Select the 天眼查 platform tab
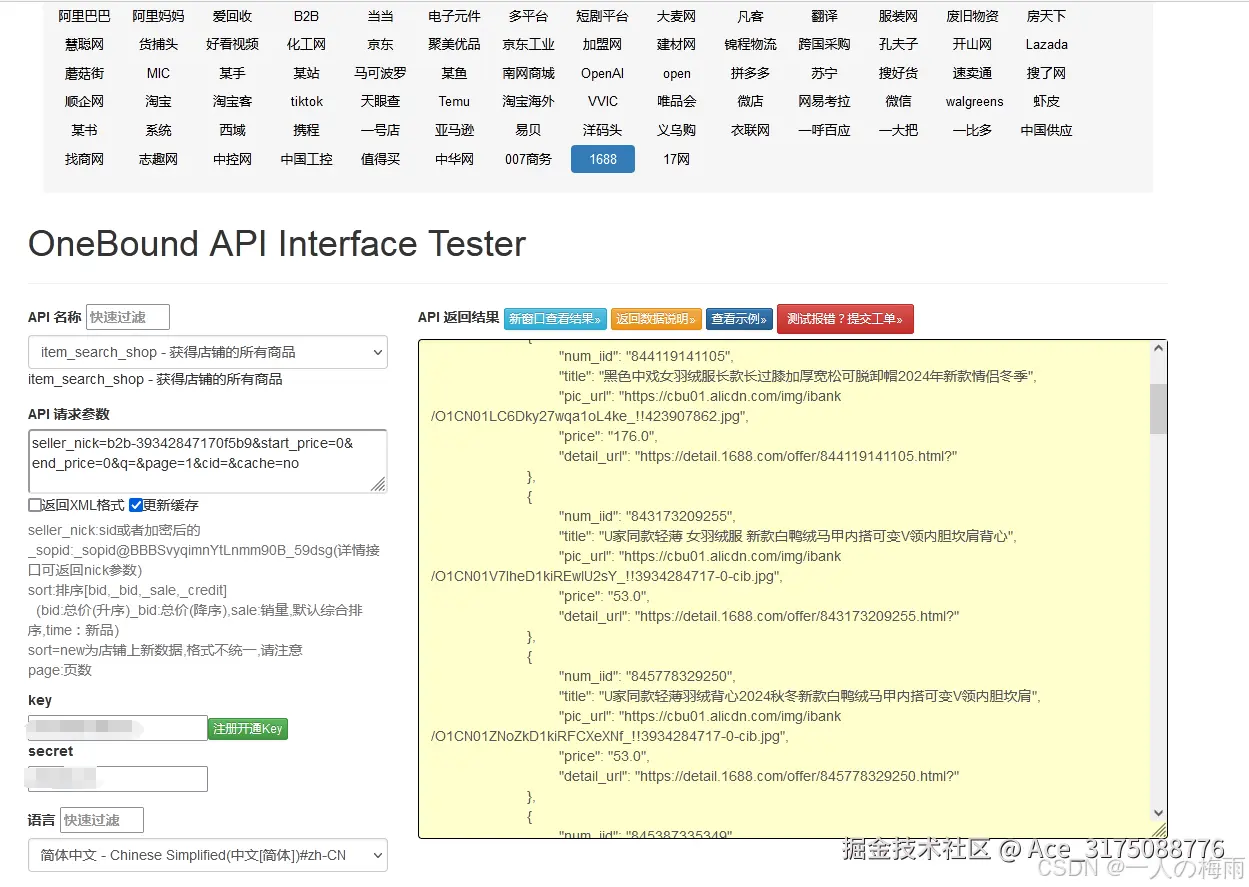The height and width of the screenshot is (887, 1249). 380,101
